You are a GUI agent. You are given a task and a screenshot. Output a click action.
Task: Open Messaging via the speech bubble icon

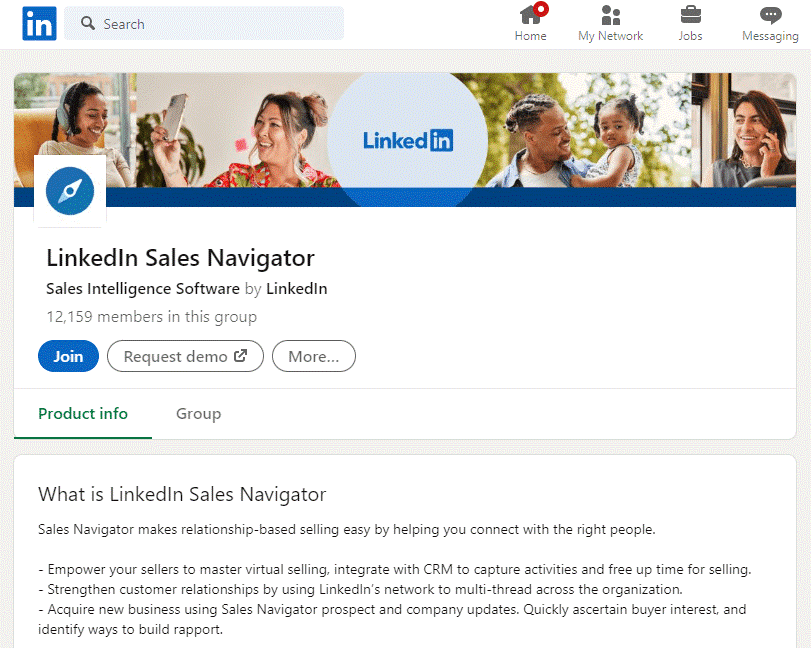click(x=769, y=15)
